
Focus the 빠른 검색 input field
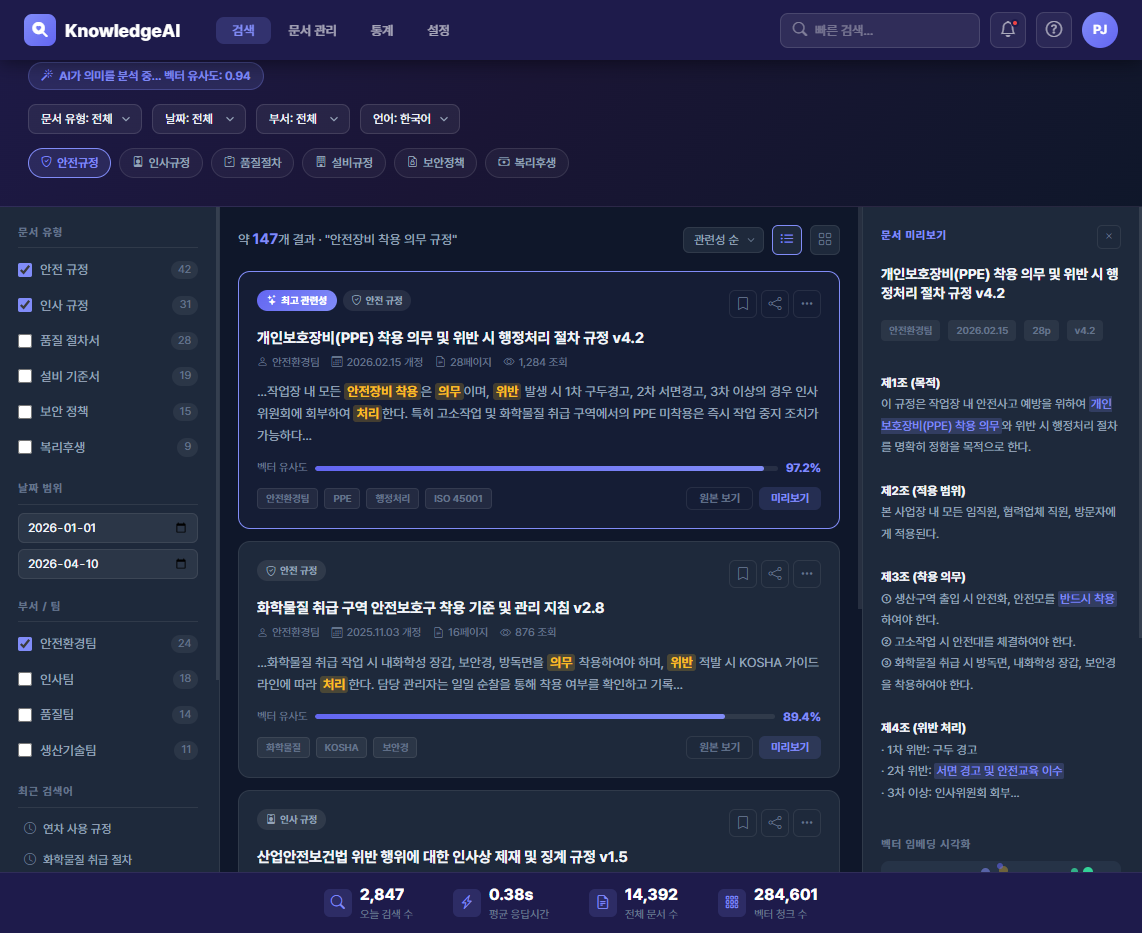tap(880, 30)
